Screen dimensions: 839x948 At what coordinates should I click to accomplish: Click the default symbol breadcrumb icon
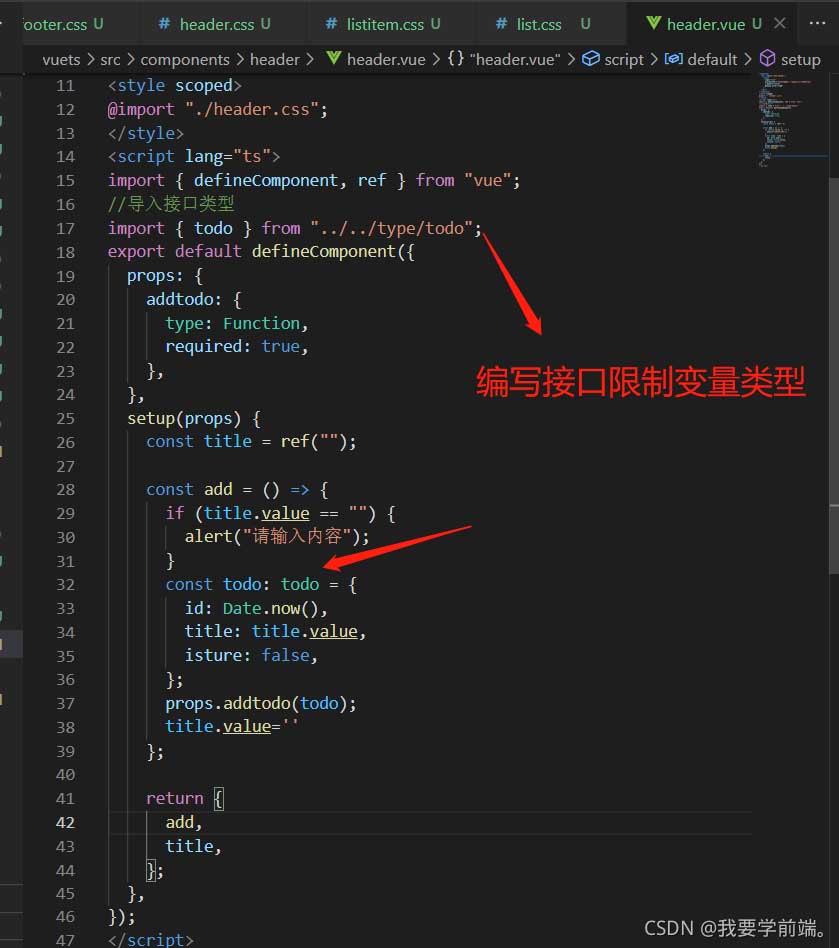click(673, 59)
